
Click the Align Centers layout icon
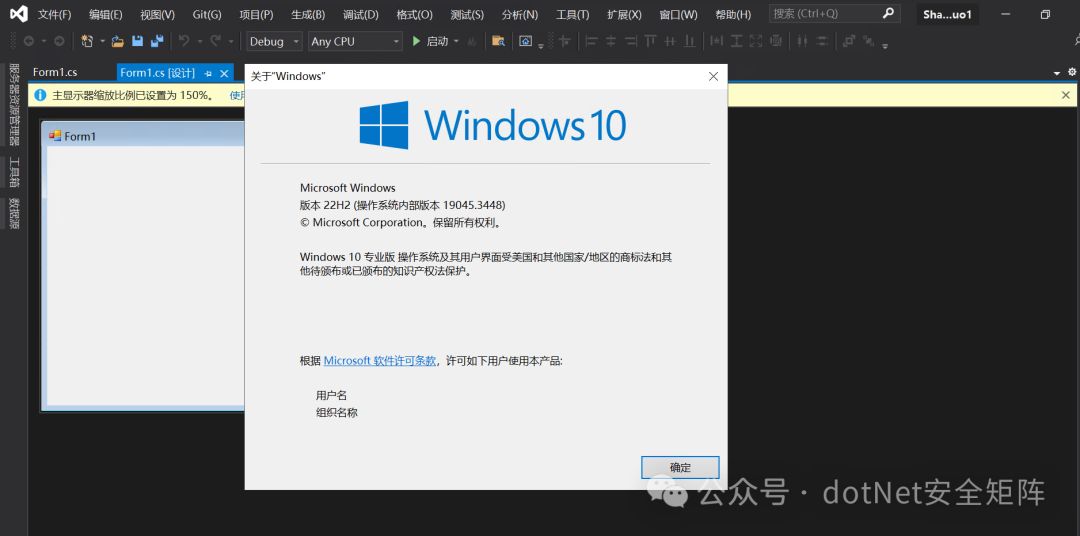(x=610, y=41)
